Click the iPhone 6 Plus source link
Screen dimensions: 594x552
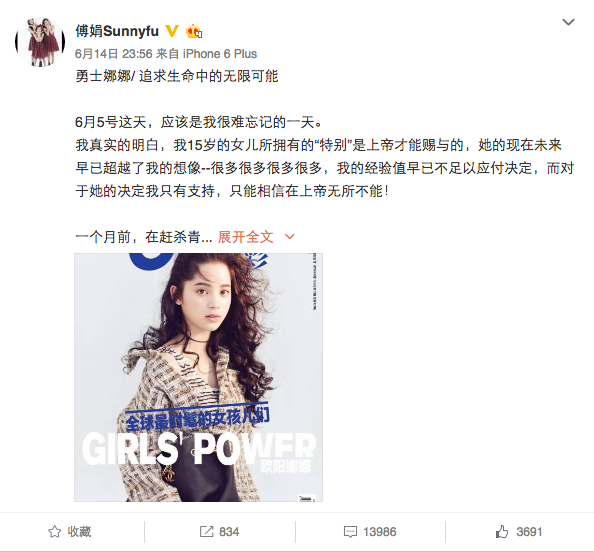[x=220, y=54]
